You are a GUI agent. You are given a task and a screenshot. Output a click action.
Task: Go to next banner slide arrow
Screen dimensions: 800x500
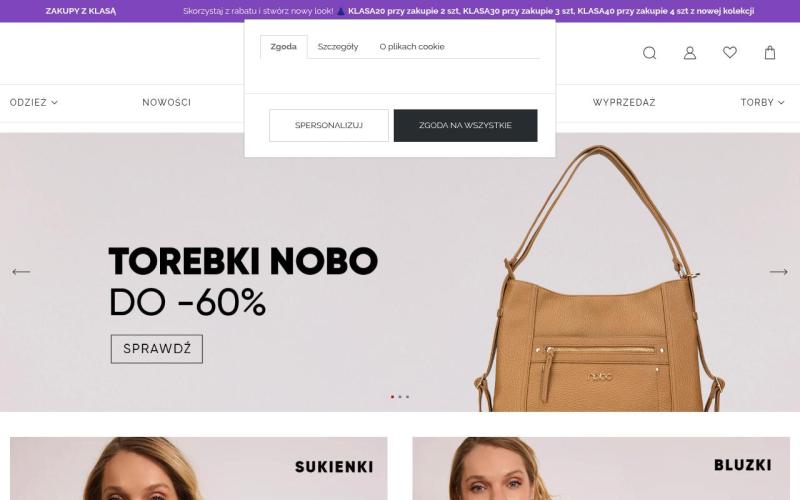pyautogui.click(x=779, y=272)
